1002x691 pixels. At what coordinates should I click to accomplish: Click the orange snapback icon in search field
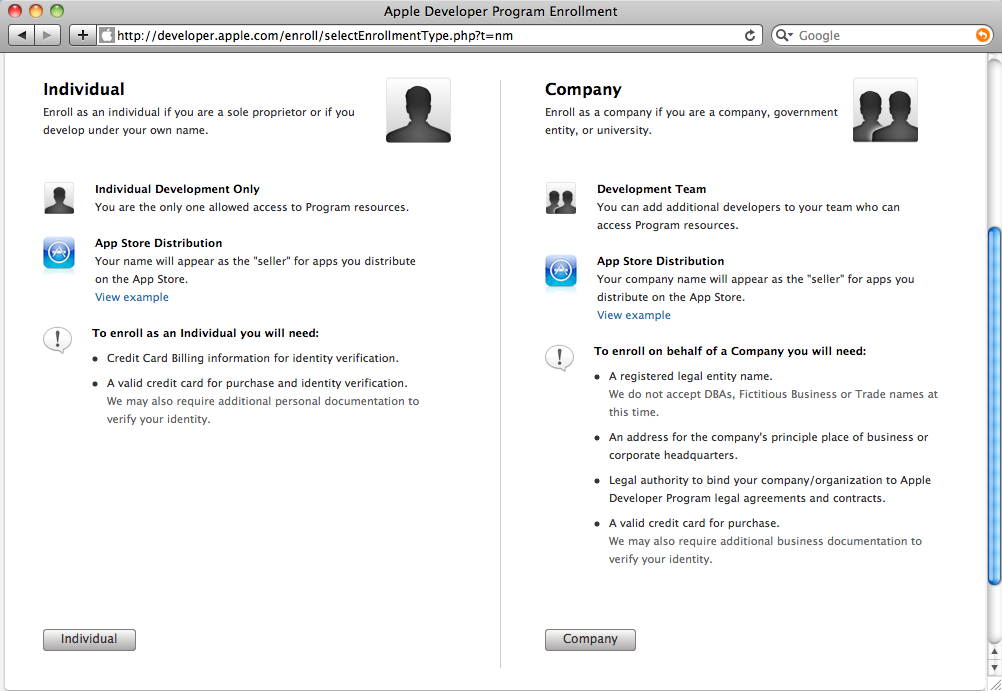[x=982, y=35]
